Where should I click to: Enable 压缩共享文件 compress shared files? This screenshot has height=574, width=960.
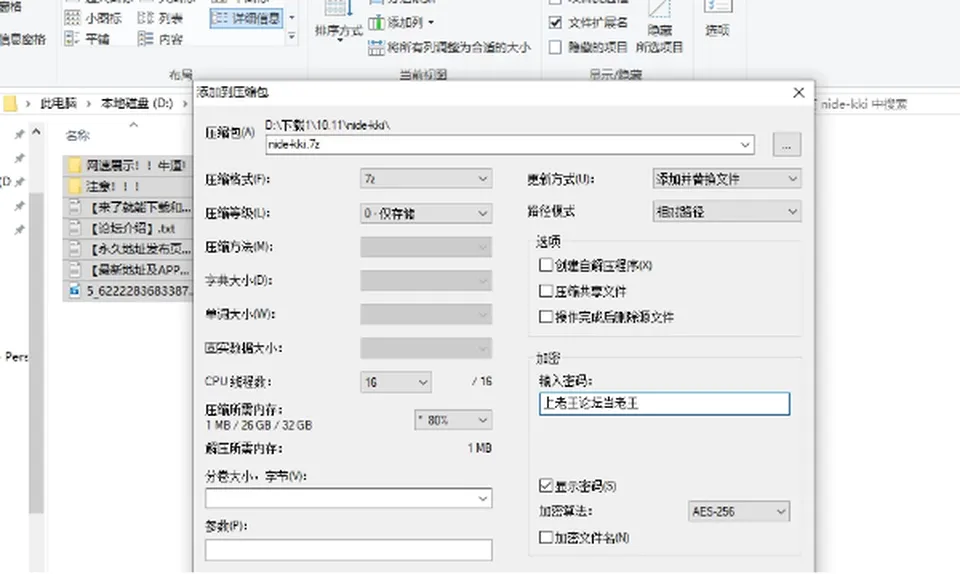coord(546,291)
